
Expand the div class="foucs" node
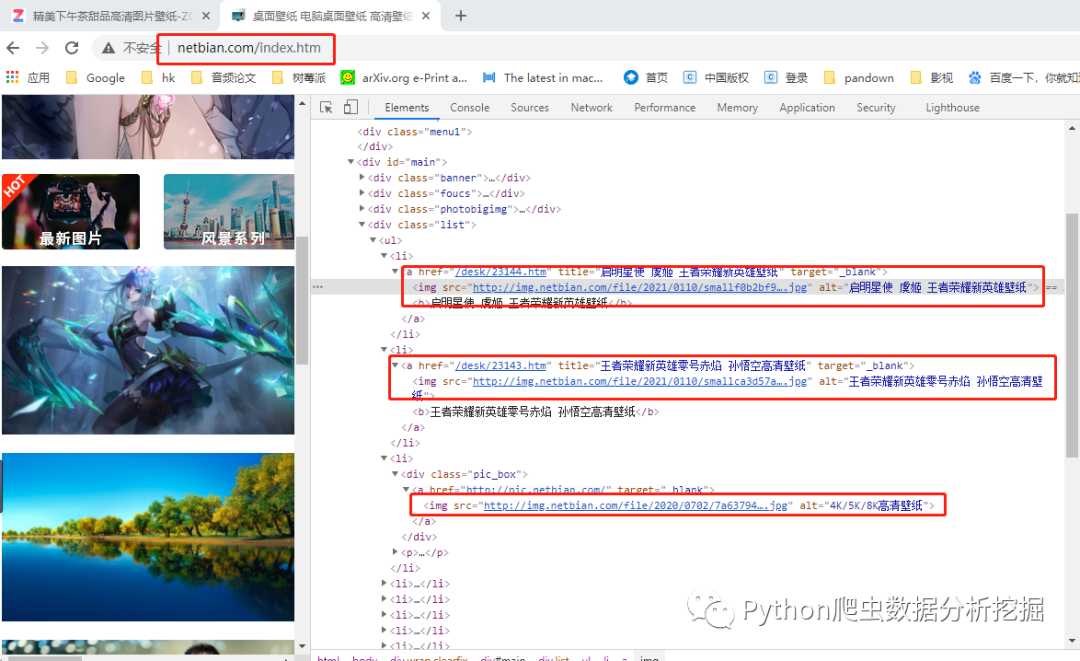click(x=362, y=193)
